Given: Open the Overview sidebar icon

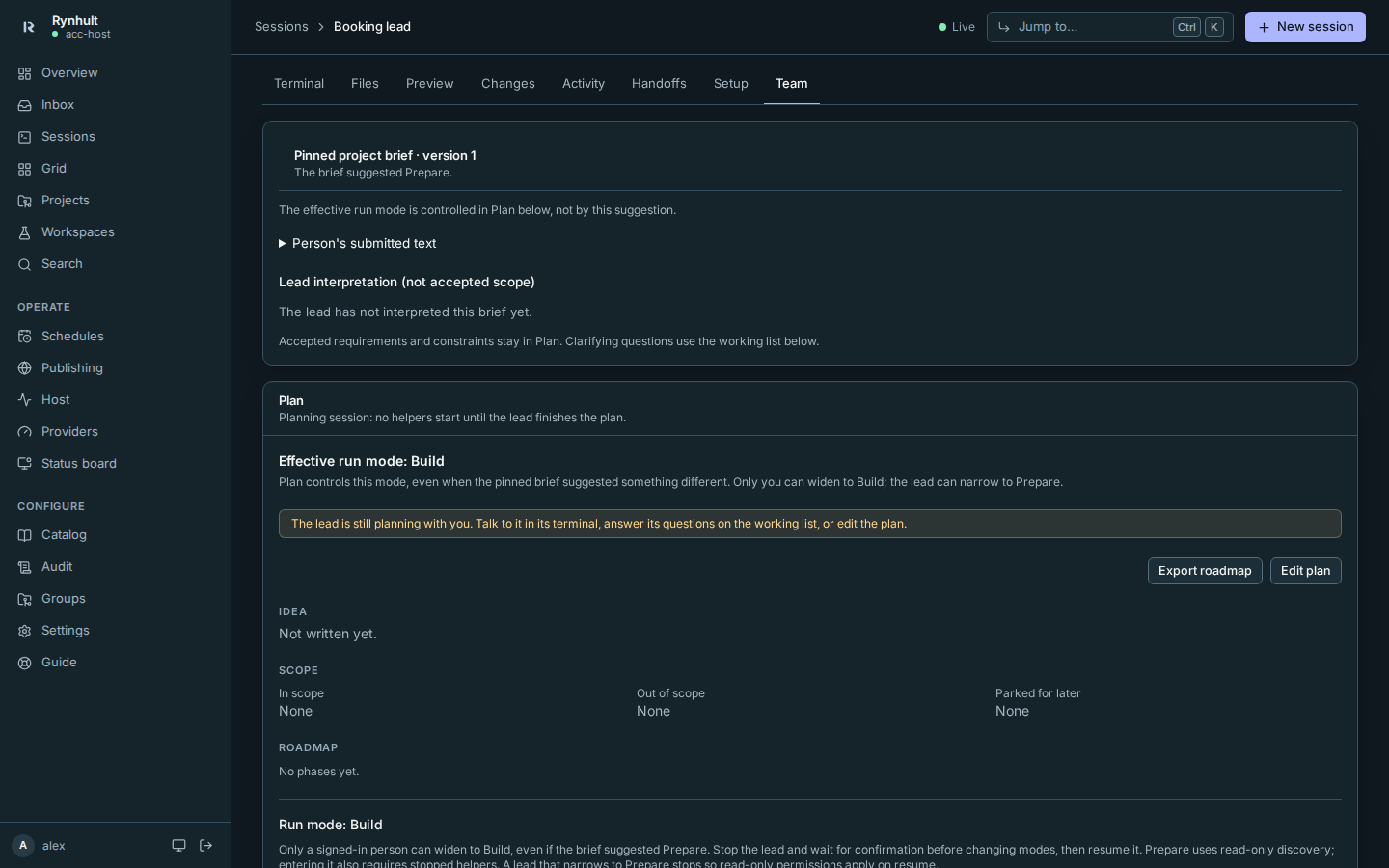Looking at the screenshot, I should click(x=24, y=73).
